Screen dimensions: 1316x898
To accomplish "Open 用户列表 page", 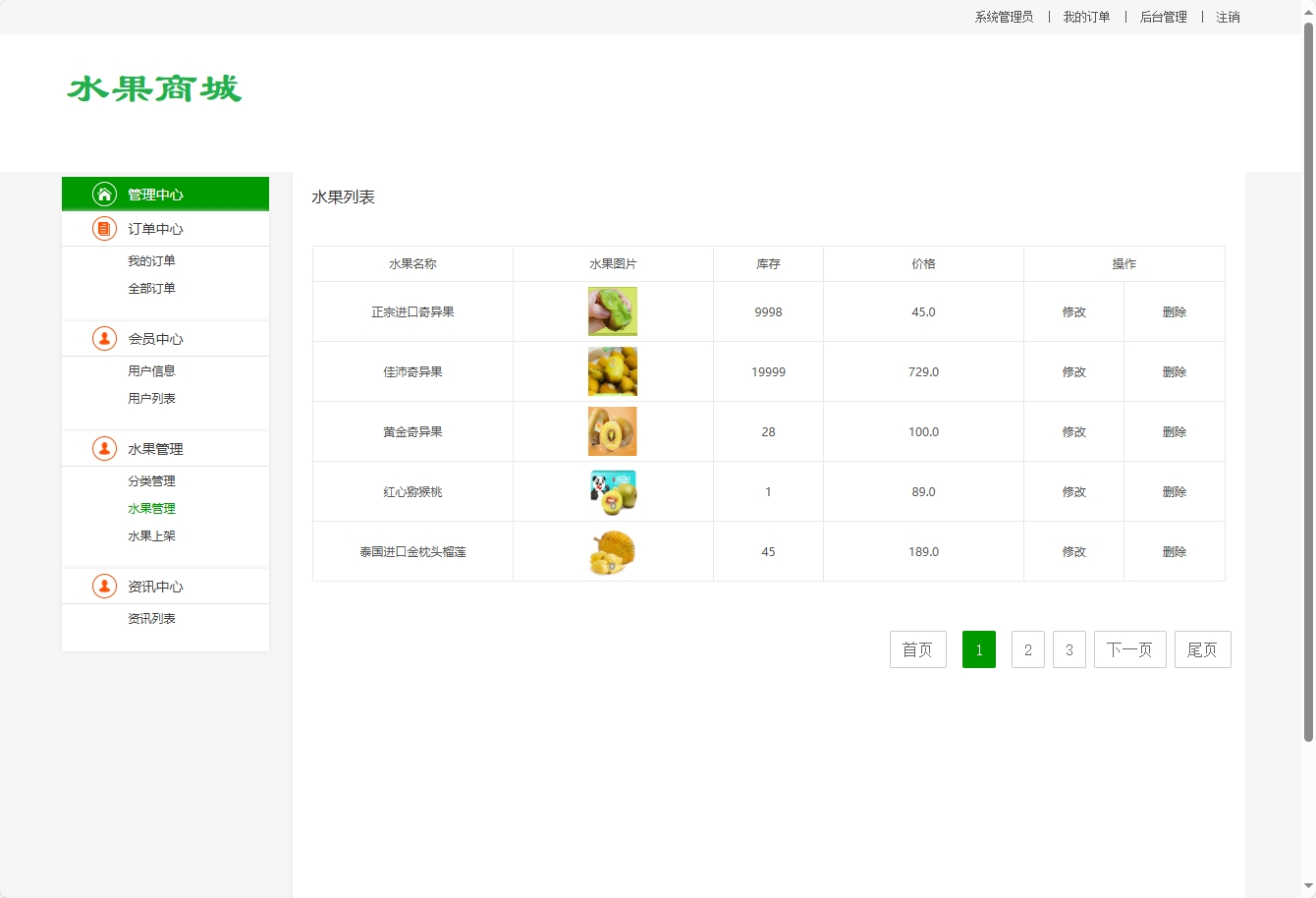I will click(151, 398).
